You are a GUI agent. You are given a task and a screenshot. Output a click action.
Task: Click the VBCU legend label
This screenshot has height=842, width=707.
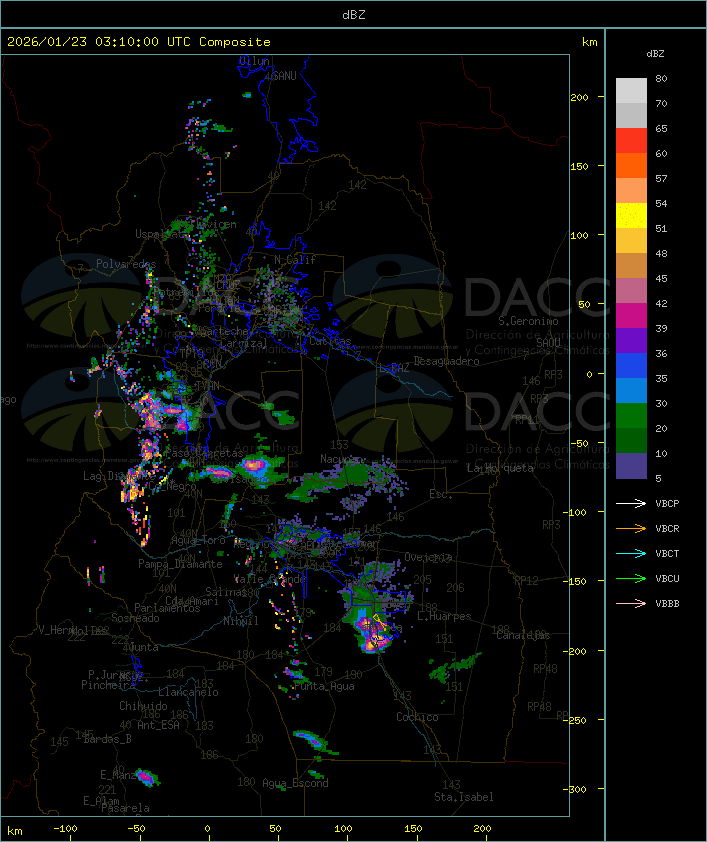(667, 579)
